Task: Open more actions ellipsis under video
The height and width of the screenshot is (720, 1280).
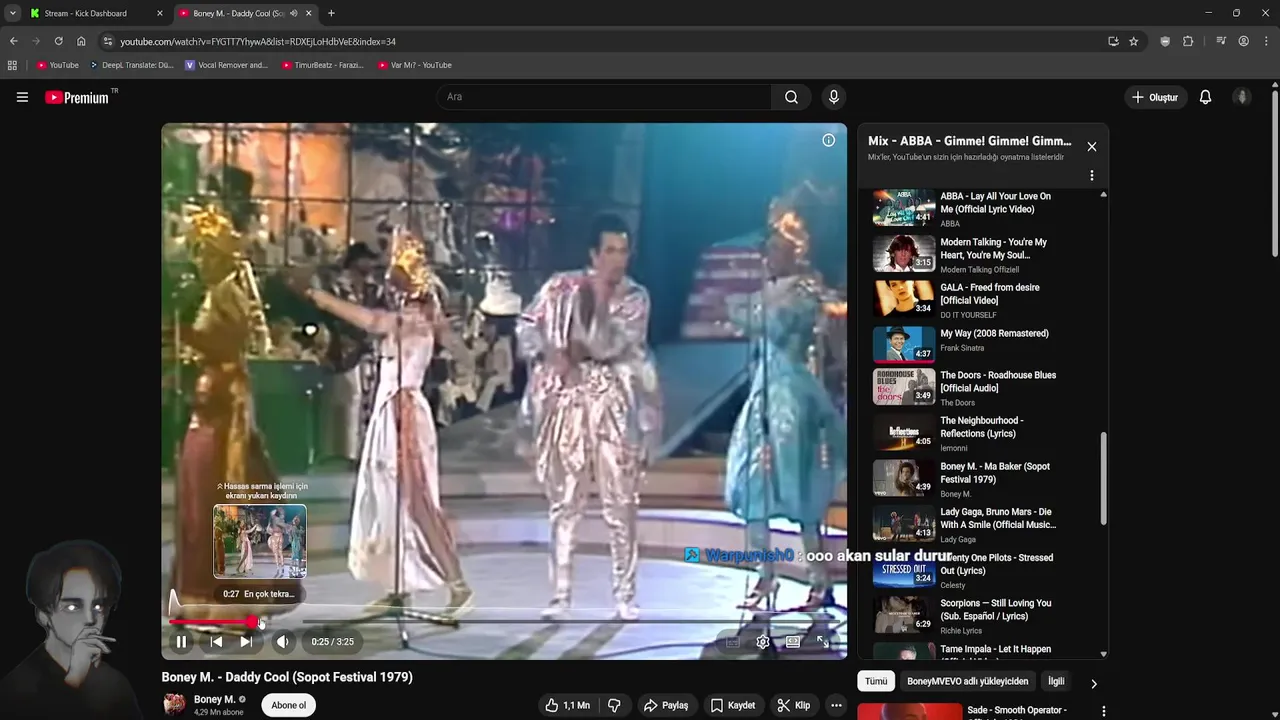Action: pos(836,705)
